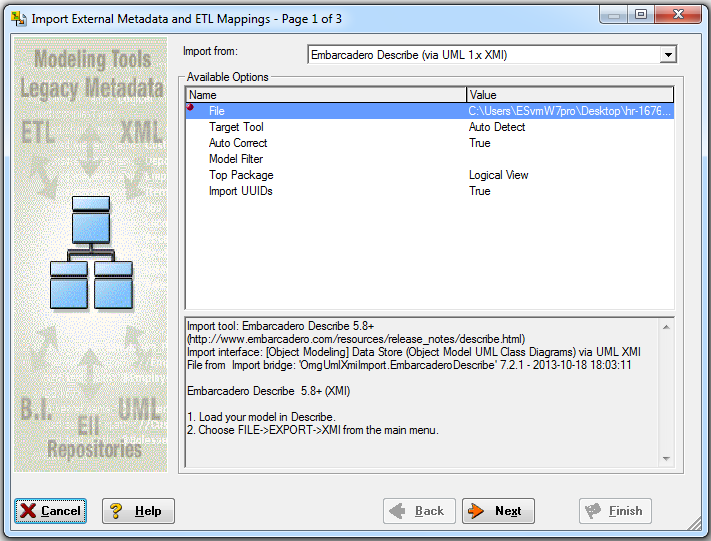Screen dimensions: 711x541
Task: Click the hierarchy diagram image in sidebar
Action: (91, 253)
